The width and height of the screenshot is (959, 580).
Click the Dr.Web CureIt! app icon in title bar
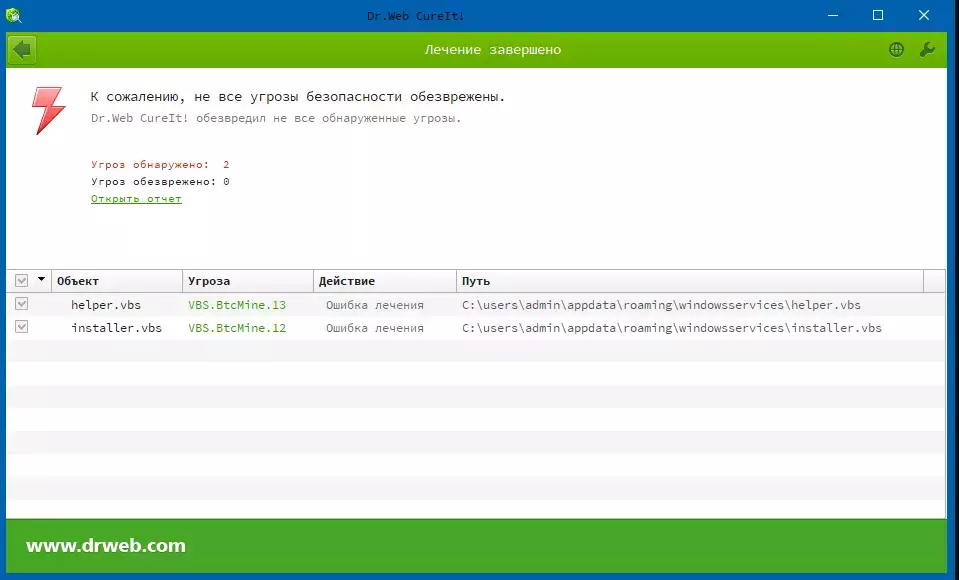tap(13, 15)
